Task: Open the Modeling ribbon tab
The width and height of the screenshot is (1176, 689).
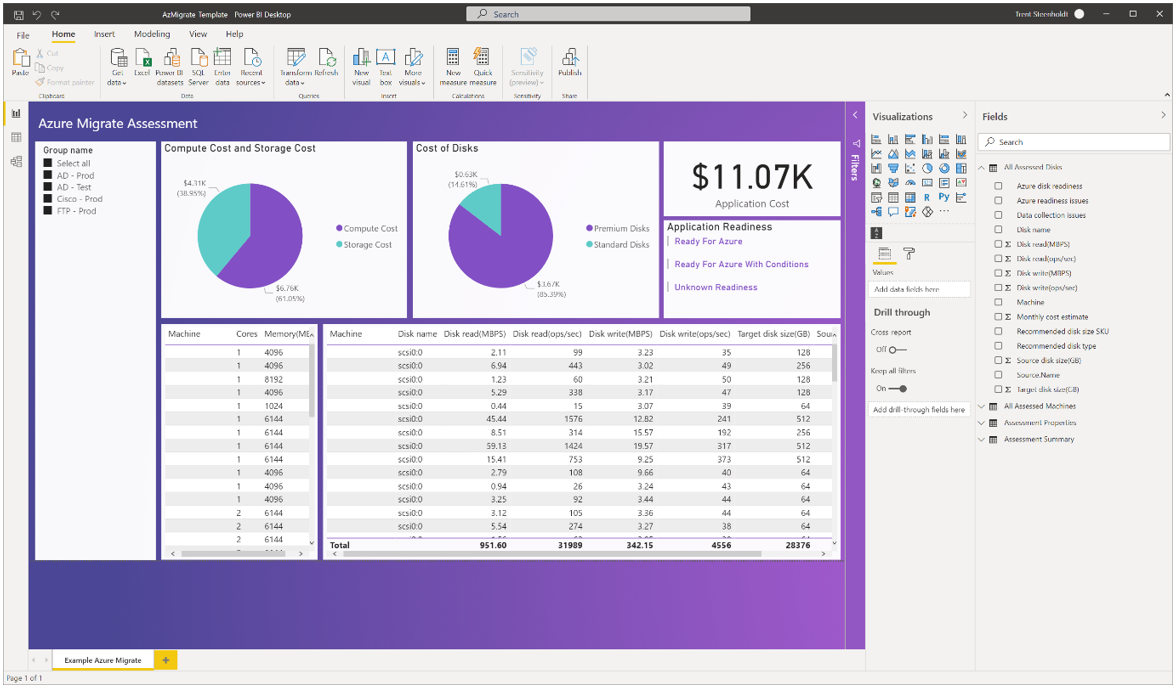Action: pyautogui.click(x=152, y=34)
